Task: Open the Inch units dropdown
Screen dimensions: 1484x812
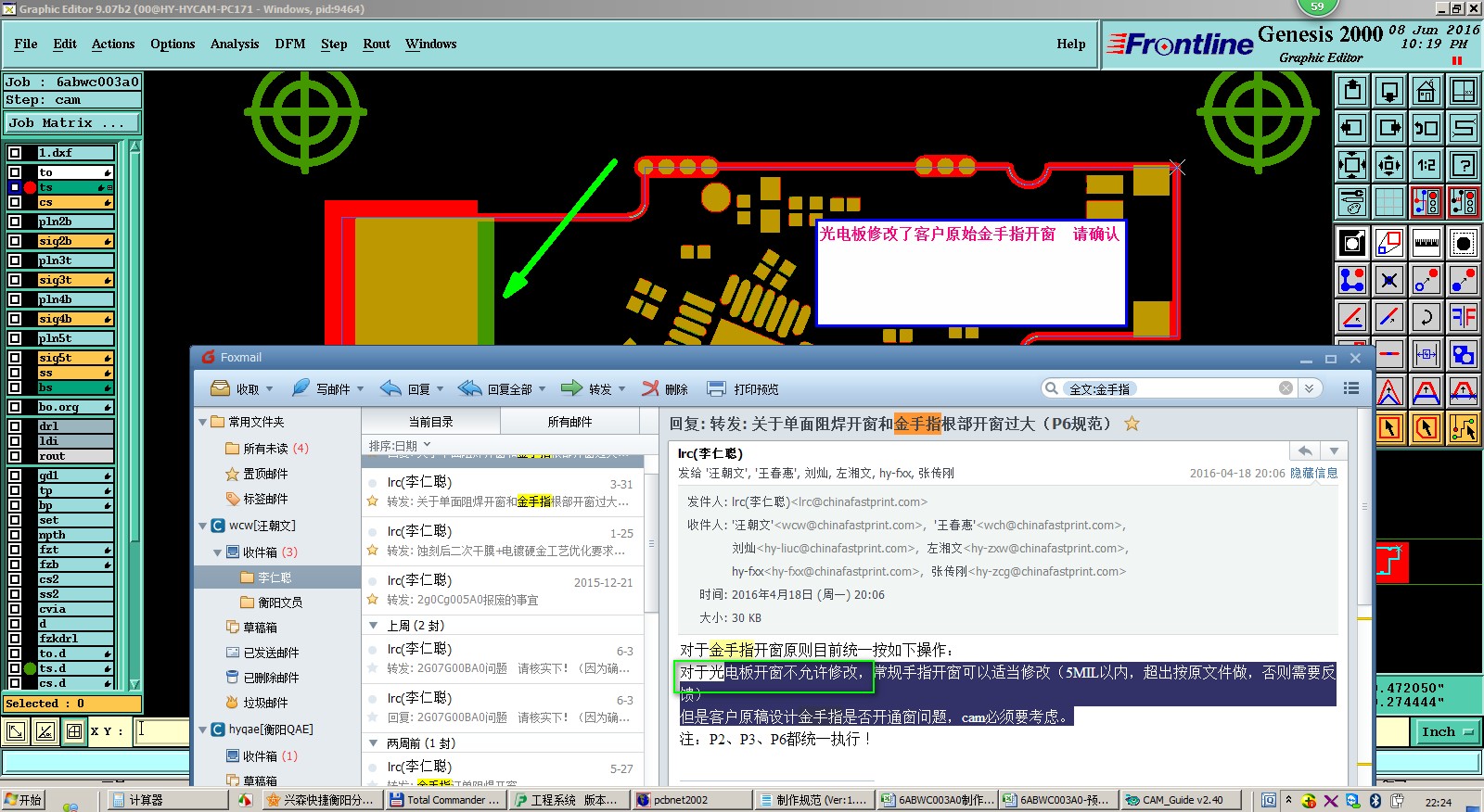Action: pos(1447,732)
